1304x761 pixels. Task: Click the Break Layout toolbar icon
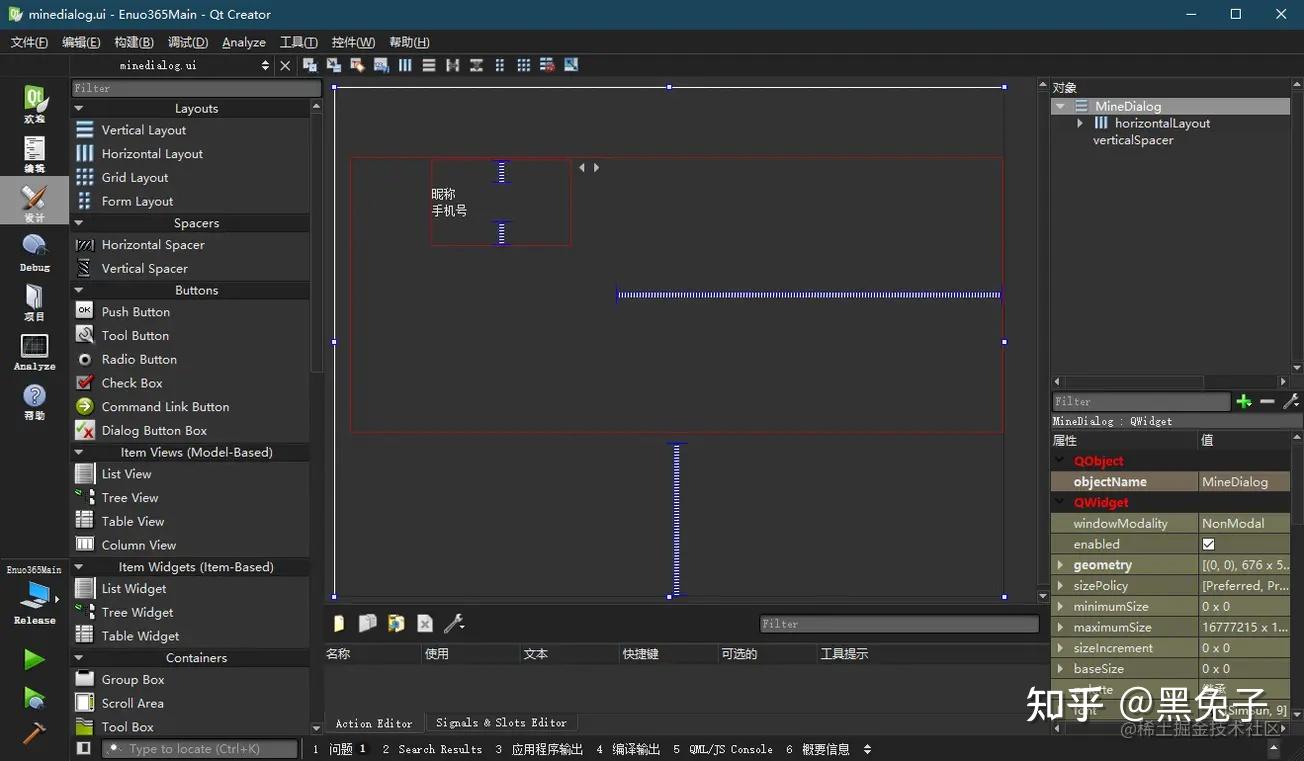[547, 65]
